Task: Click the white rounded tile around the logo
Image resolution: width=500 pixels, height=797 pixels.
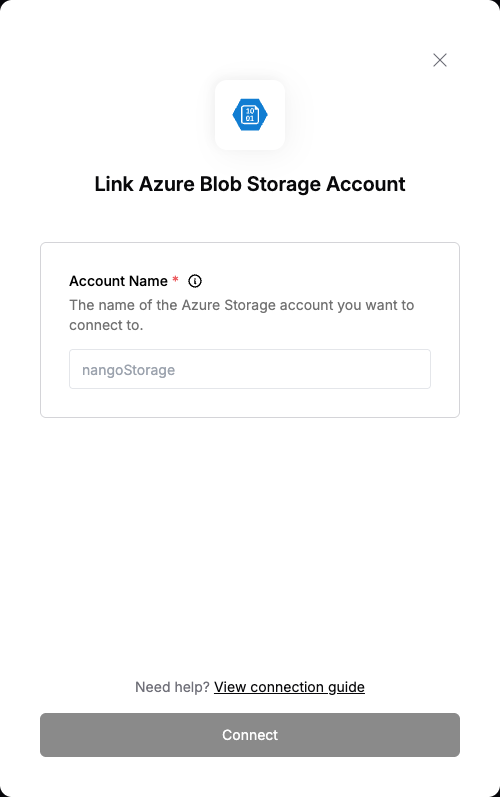Action: pyautogui.click(x=250, y=115)
